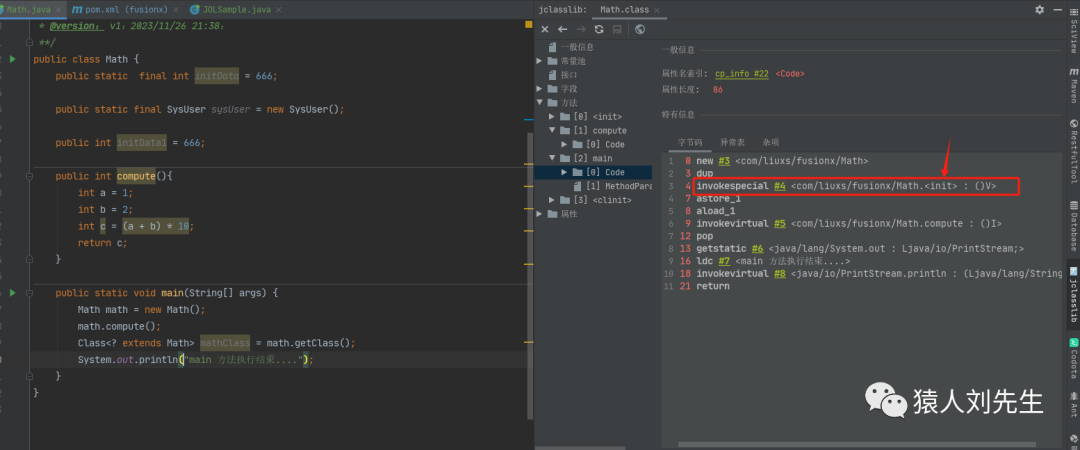Follow link #6 in getstatic line
1080x450 pixels.
pyautogui.click(x=757, y=249)
